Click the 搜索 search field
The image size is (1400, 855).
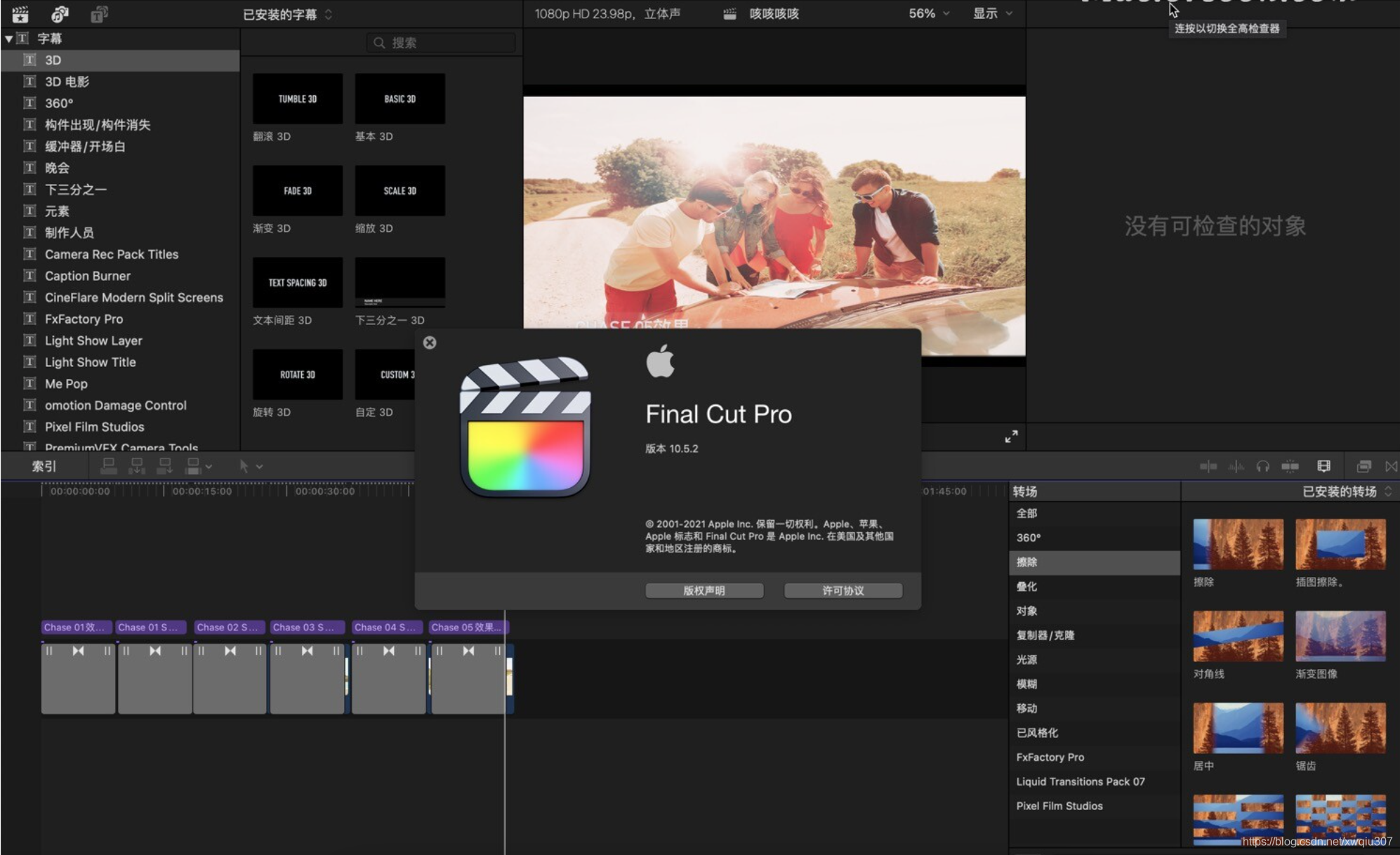click(x=441, y=43)
